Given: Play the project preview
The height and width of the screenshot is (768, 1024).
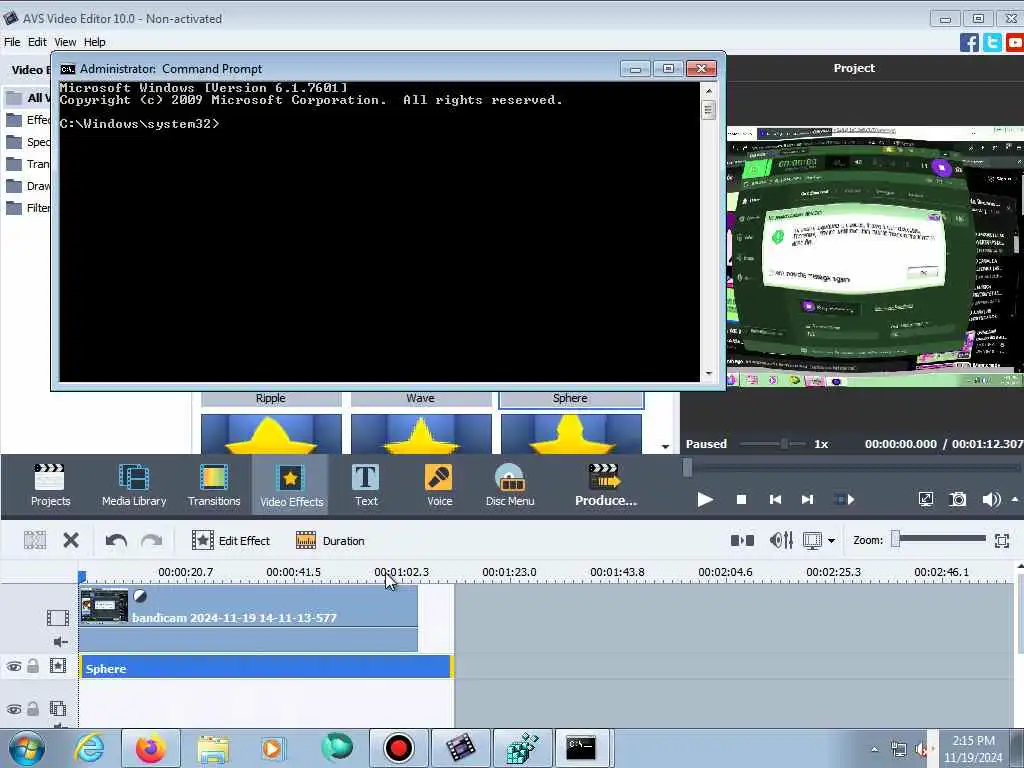Looking at the screenshot, I should click(x=705, y=500).
